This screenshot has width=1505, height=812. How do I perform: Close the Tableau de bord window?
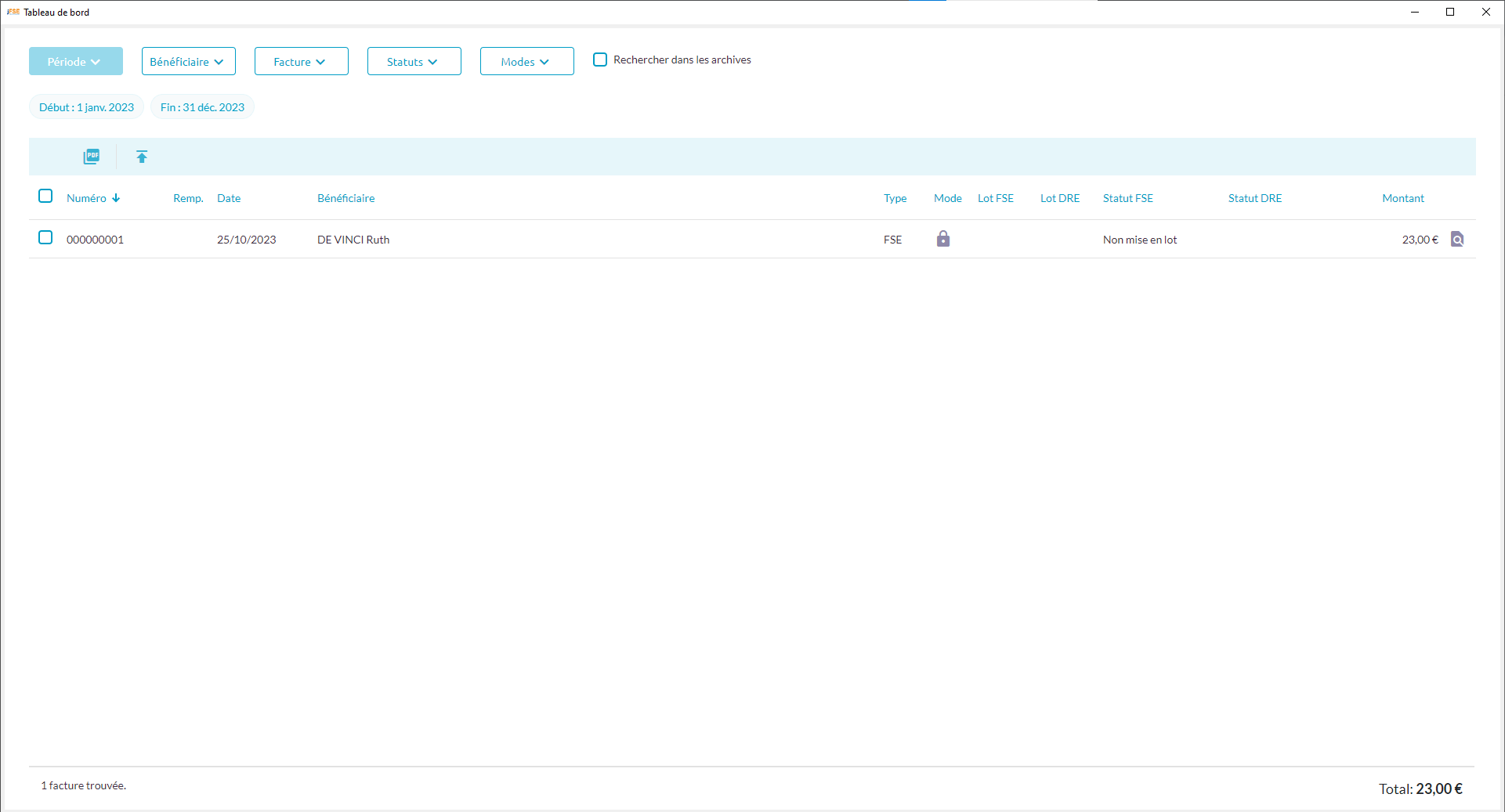(1486, 12)
